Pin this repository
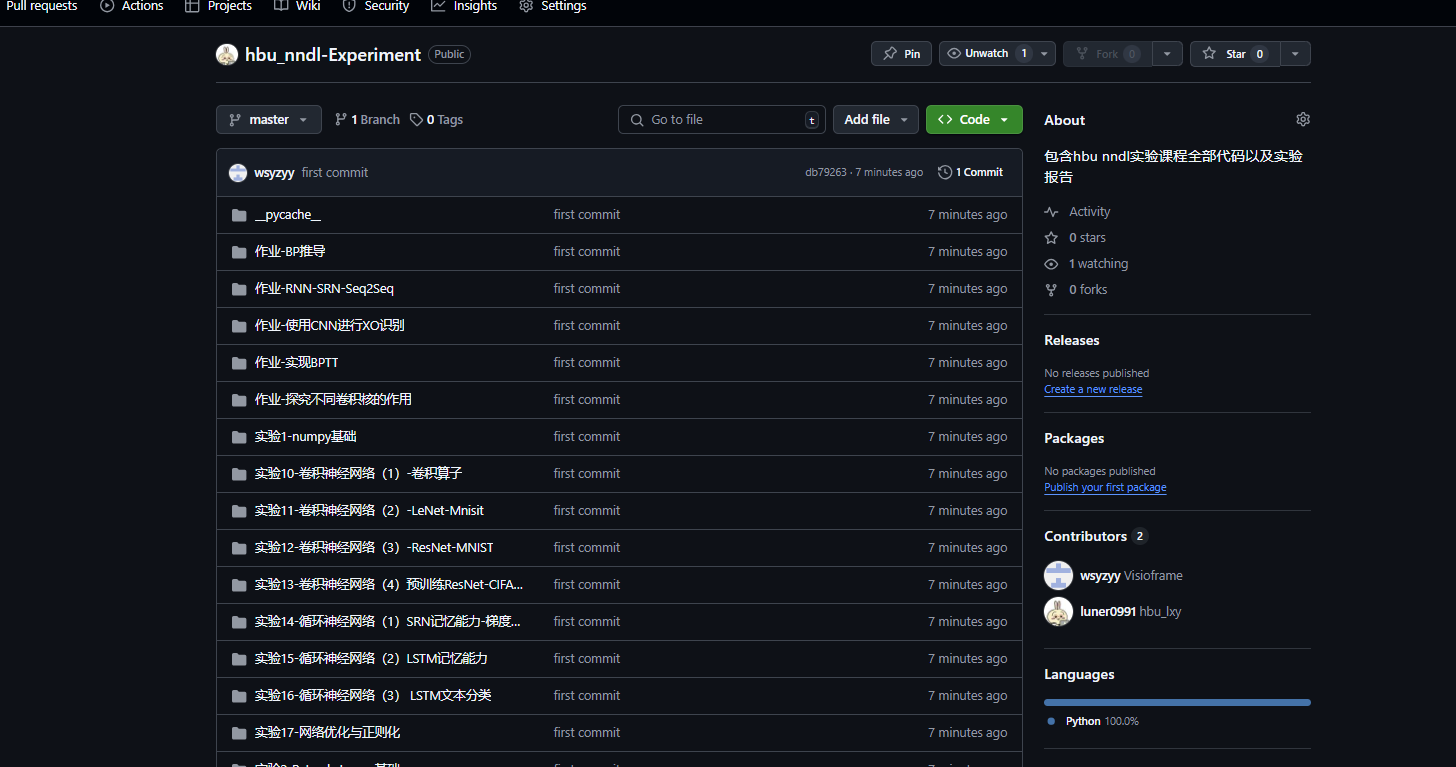Screen dimensions: 1456x767 coord(901,54)
